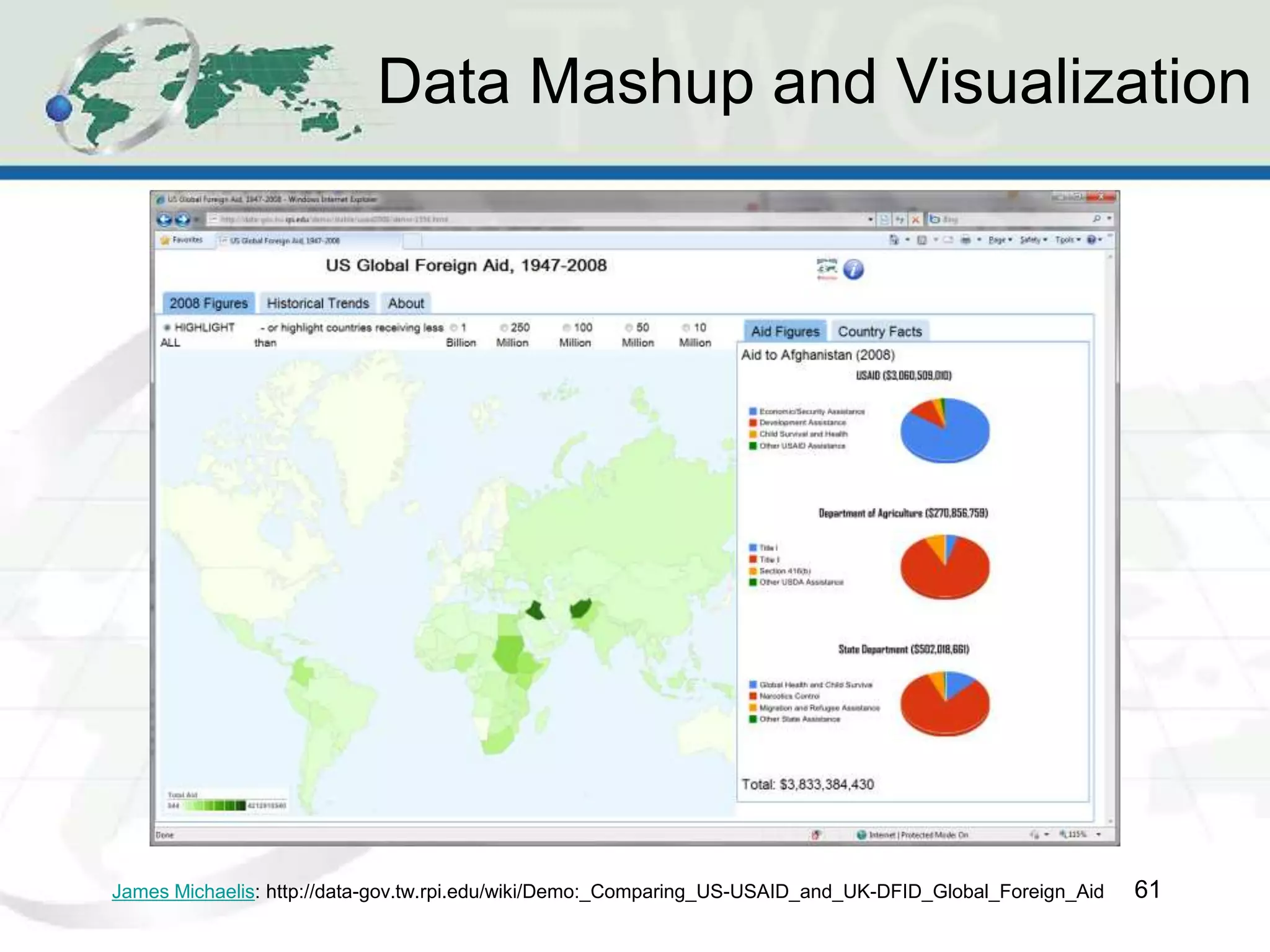This screenshot has width=1270, height=952.
Task: Click the Feeds icon in command bar
Action: [922, 240]
